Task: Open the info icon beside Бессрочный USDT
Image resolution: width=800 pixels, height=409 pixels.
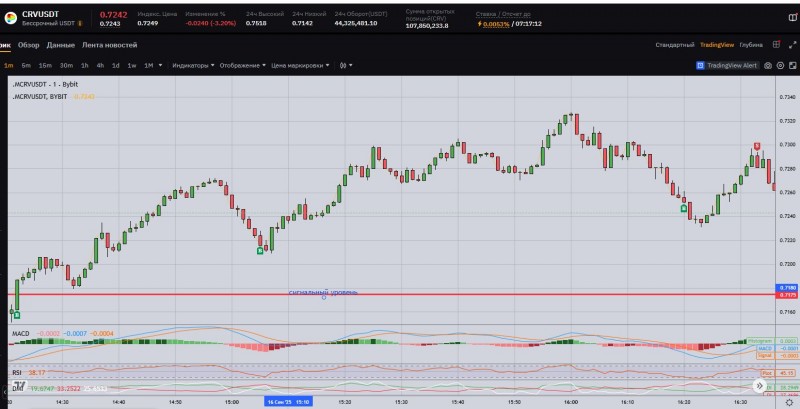Action: (80, 23)
